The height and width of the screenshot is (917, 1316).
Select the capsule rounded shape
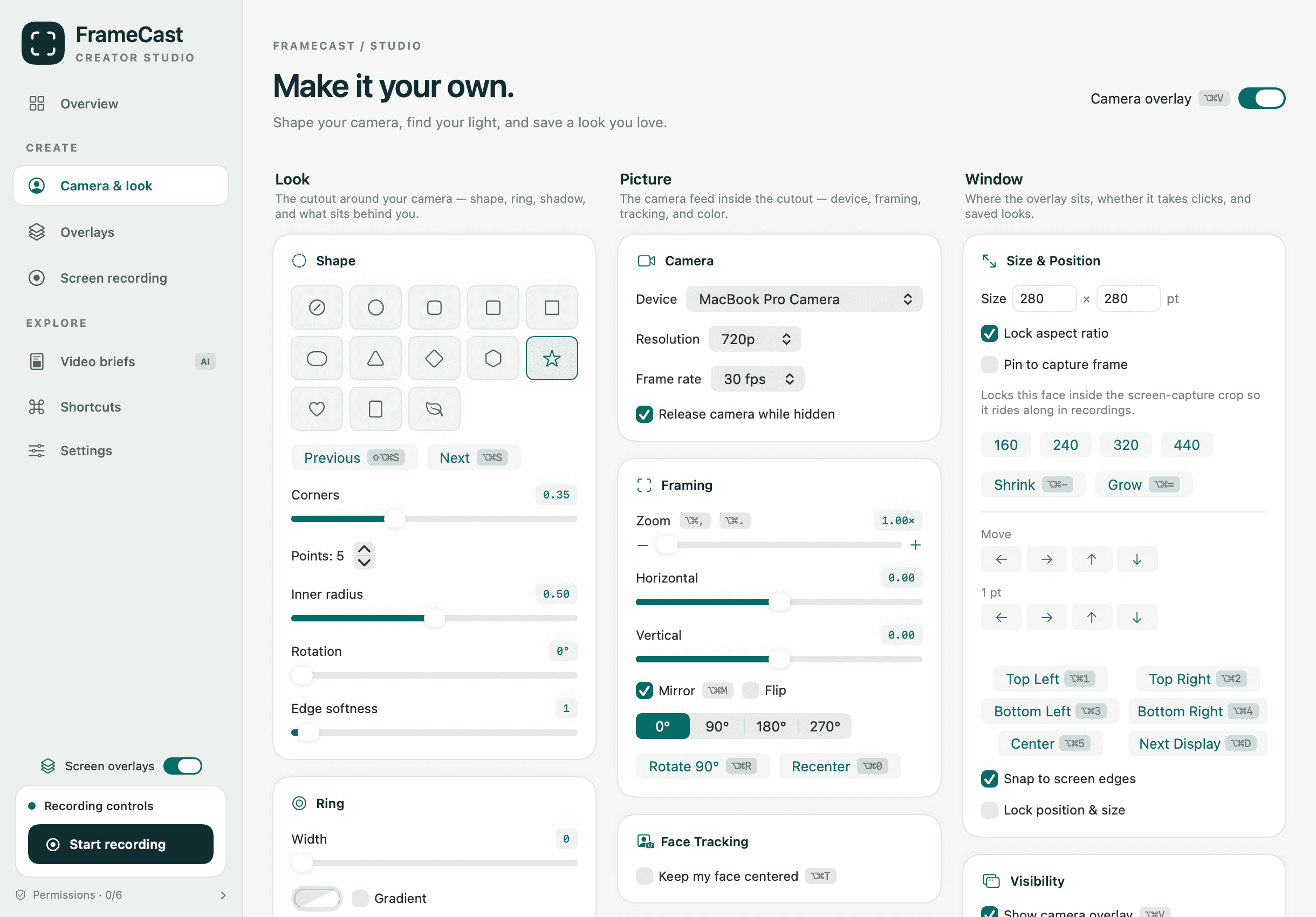pos(317,358)
